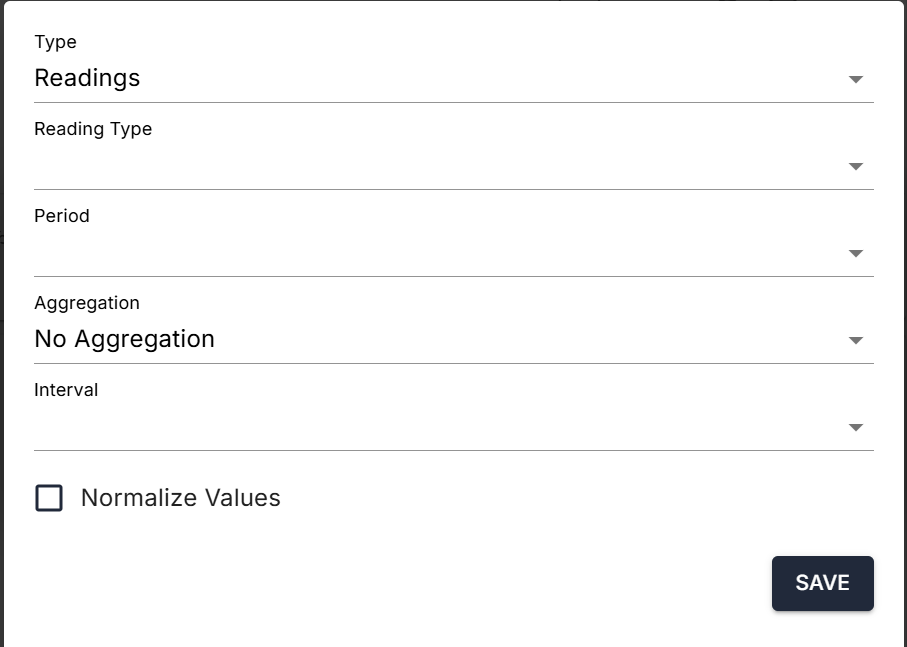Click the 'Reading Type' field label
The image size is (907, 647).
(x=93, y=129)
